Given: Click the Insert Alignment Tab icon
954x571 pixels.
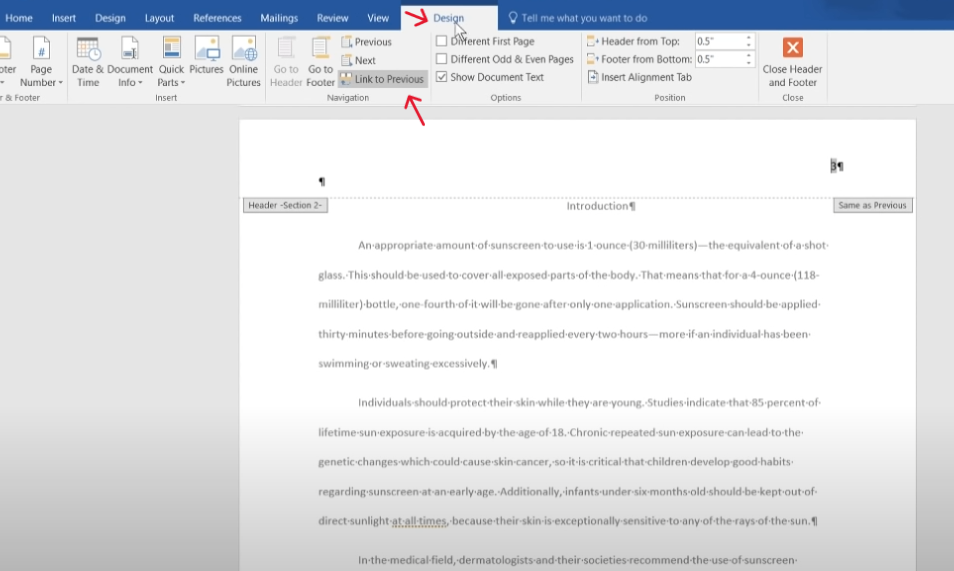Looking at the screenshot, I should tap(593, 77).
